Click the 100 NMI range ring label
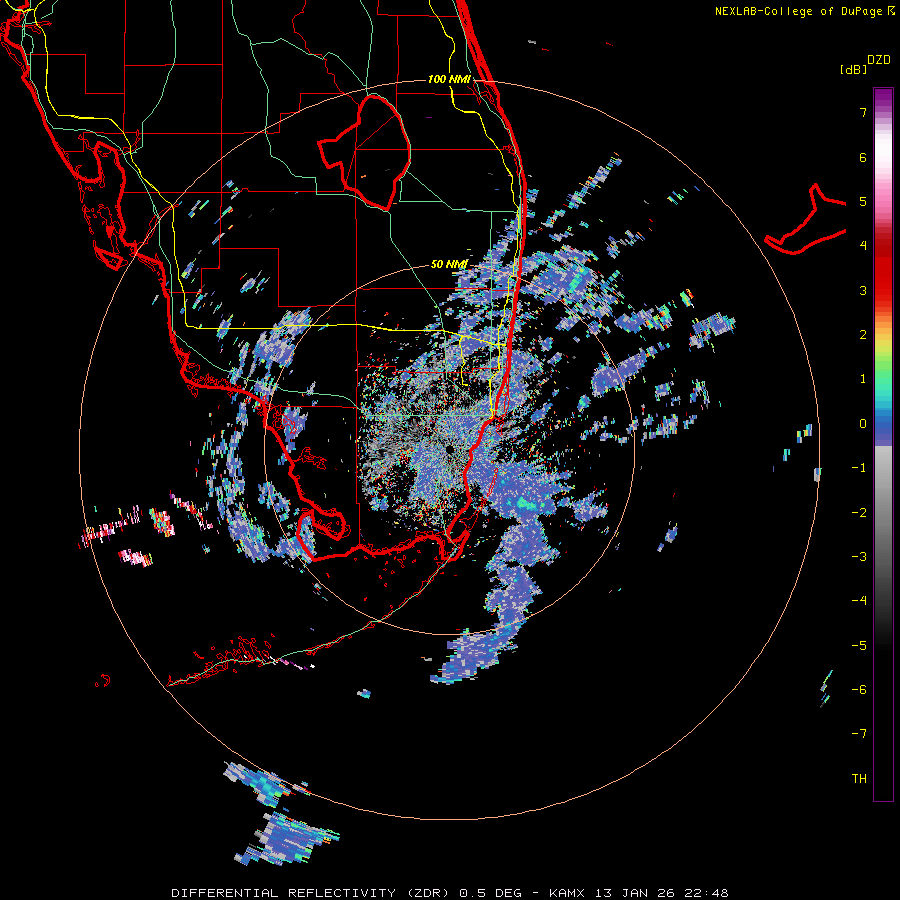 pyautogui.click(x=449, y=79)
